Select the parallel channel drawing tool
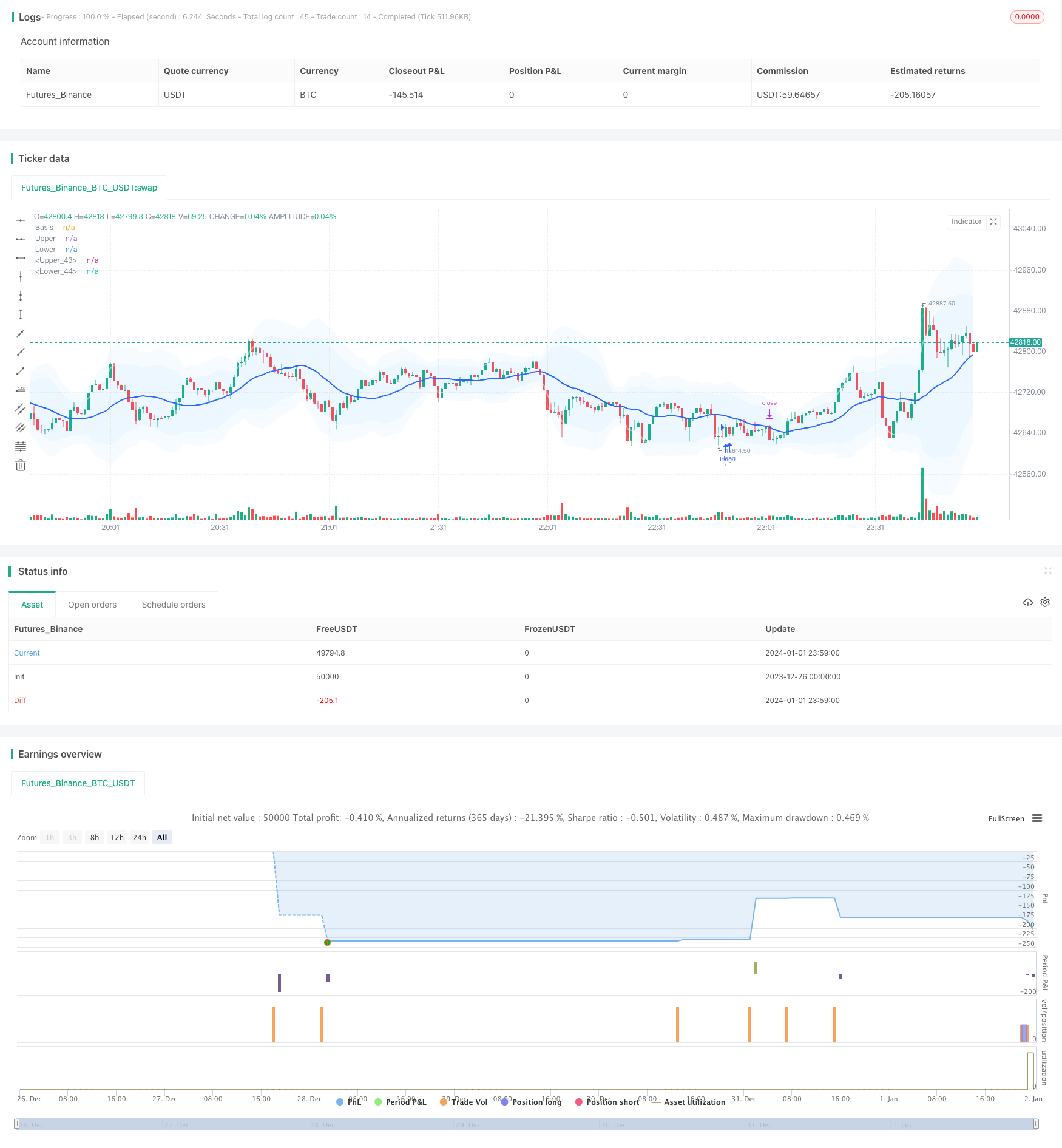Image resolution: width=1062 pixels, height=1148 pixels. coord(21,409)
